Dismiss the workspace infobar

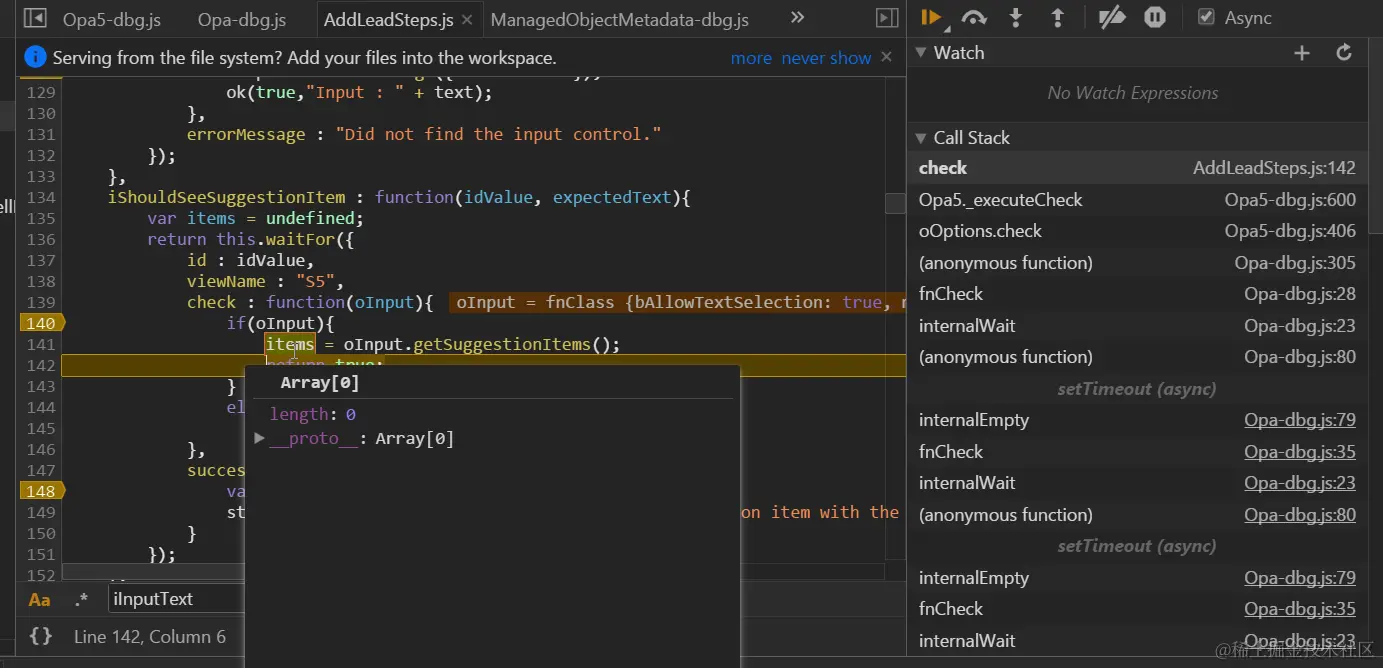(x=886, y=57)
